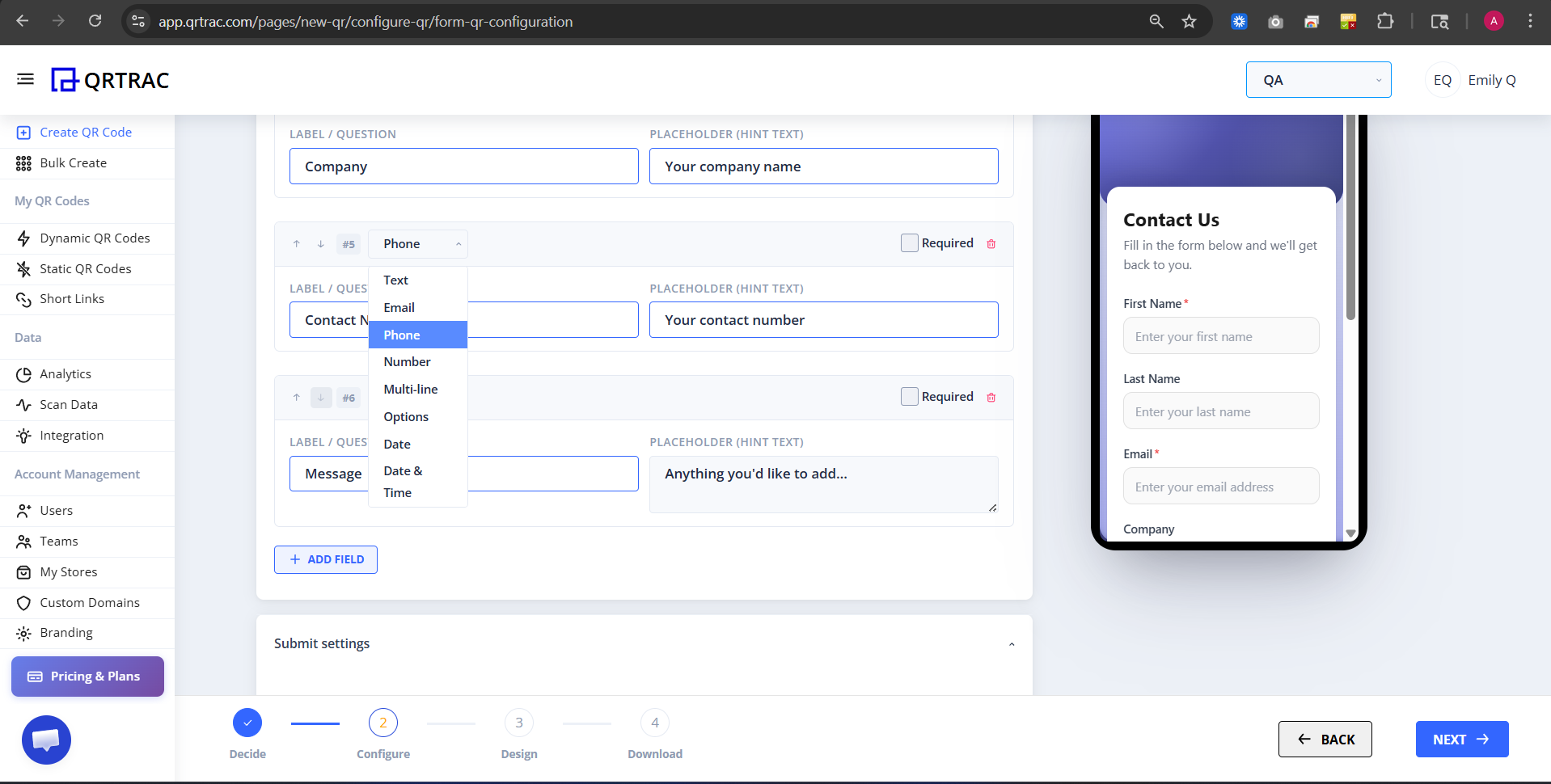Mark the Decide step complete indicator

(247, 722)
